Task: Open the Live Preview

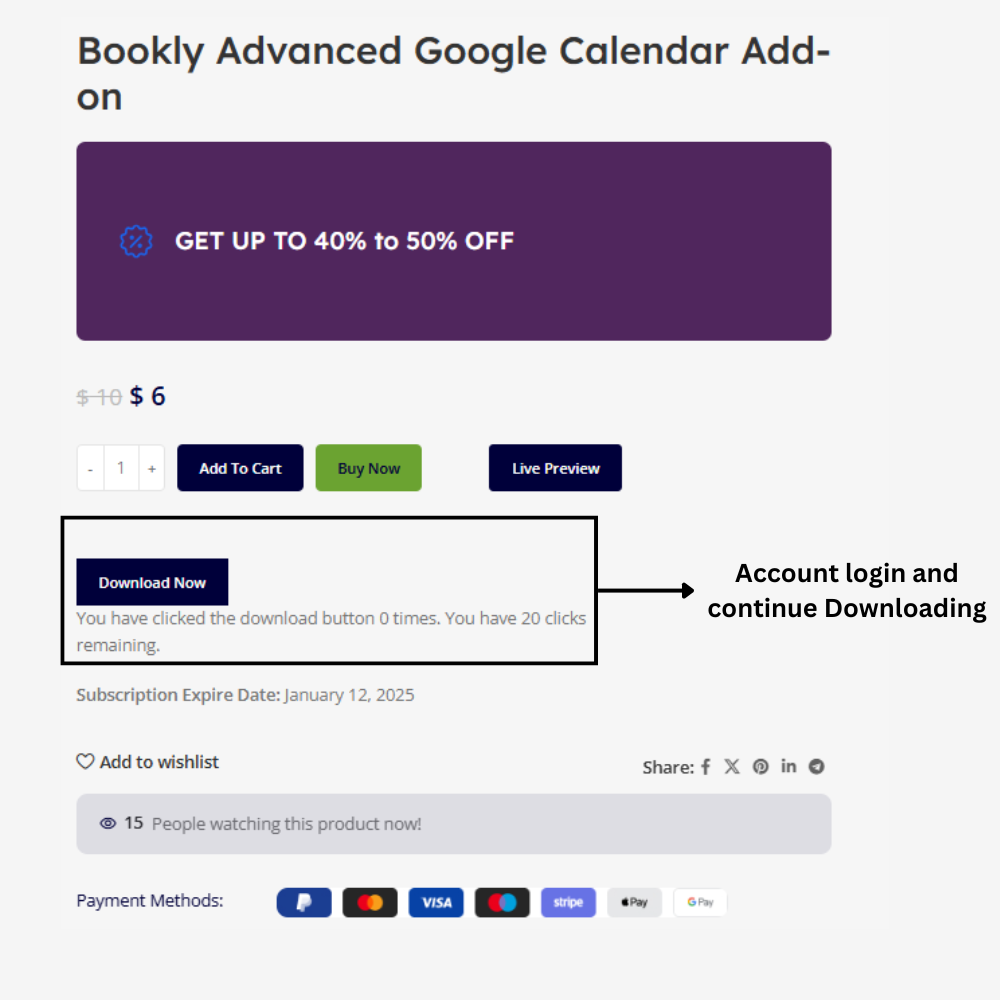Action: click(555, 468)
